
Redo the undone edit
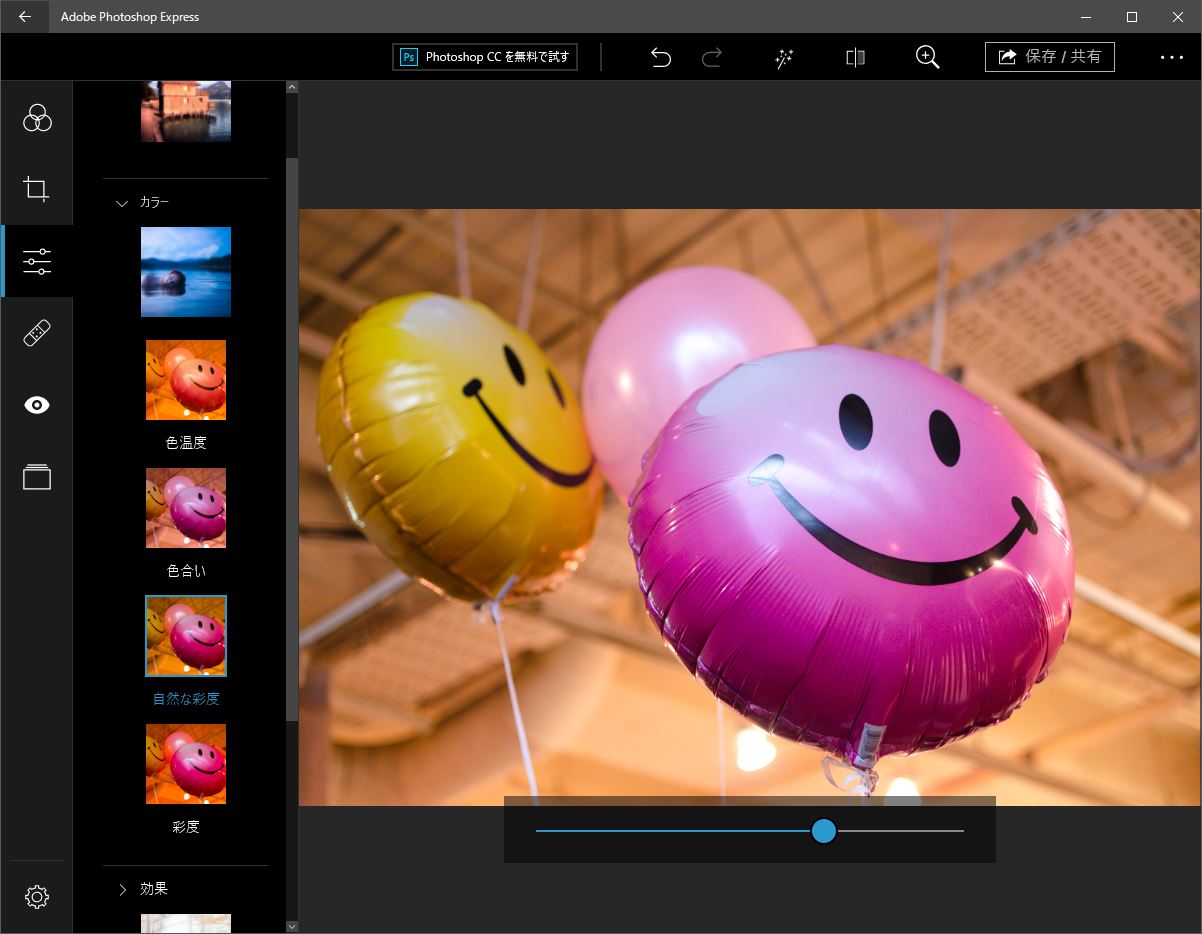pyautogui.click(x=712, y=57)
